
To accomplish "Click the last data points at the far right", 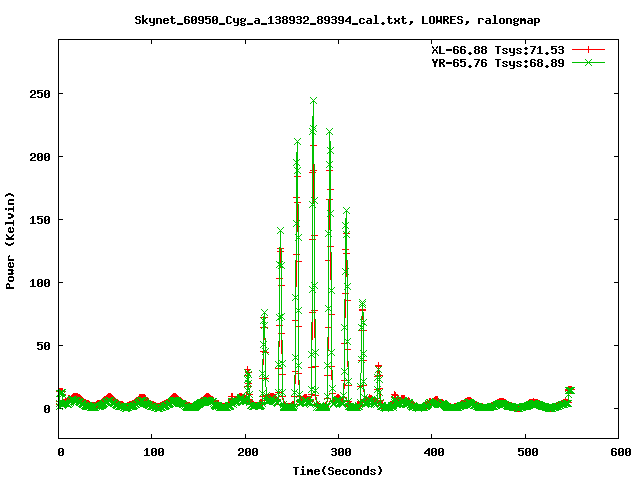I will 569,390.
